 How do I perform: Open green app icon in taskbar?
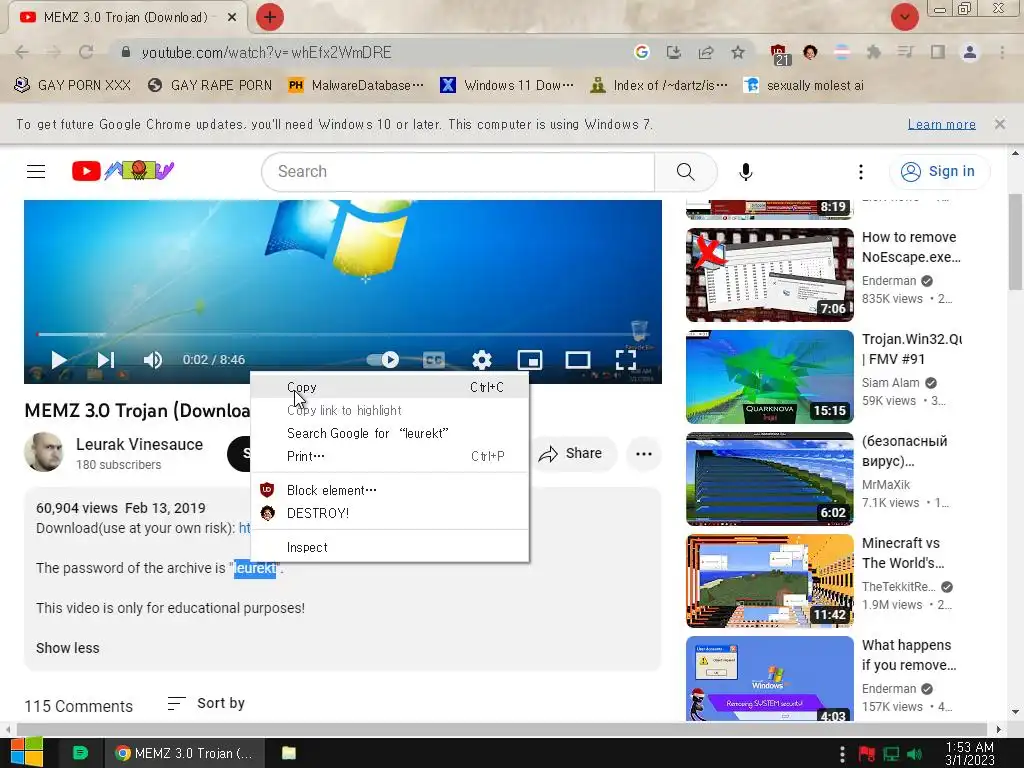80,753
